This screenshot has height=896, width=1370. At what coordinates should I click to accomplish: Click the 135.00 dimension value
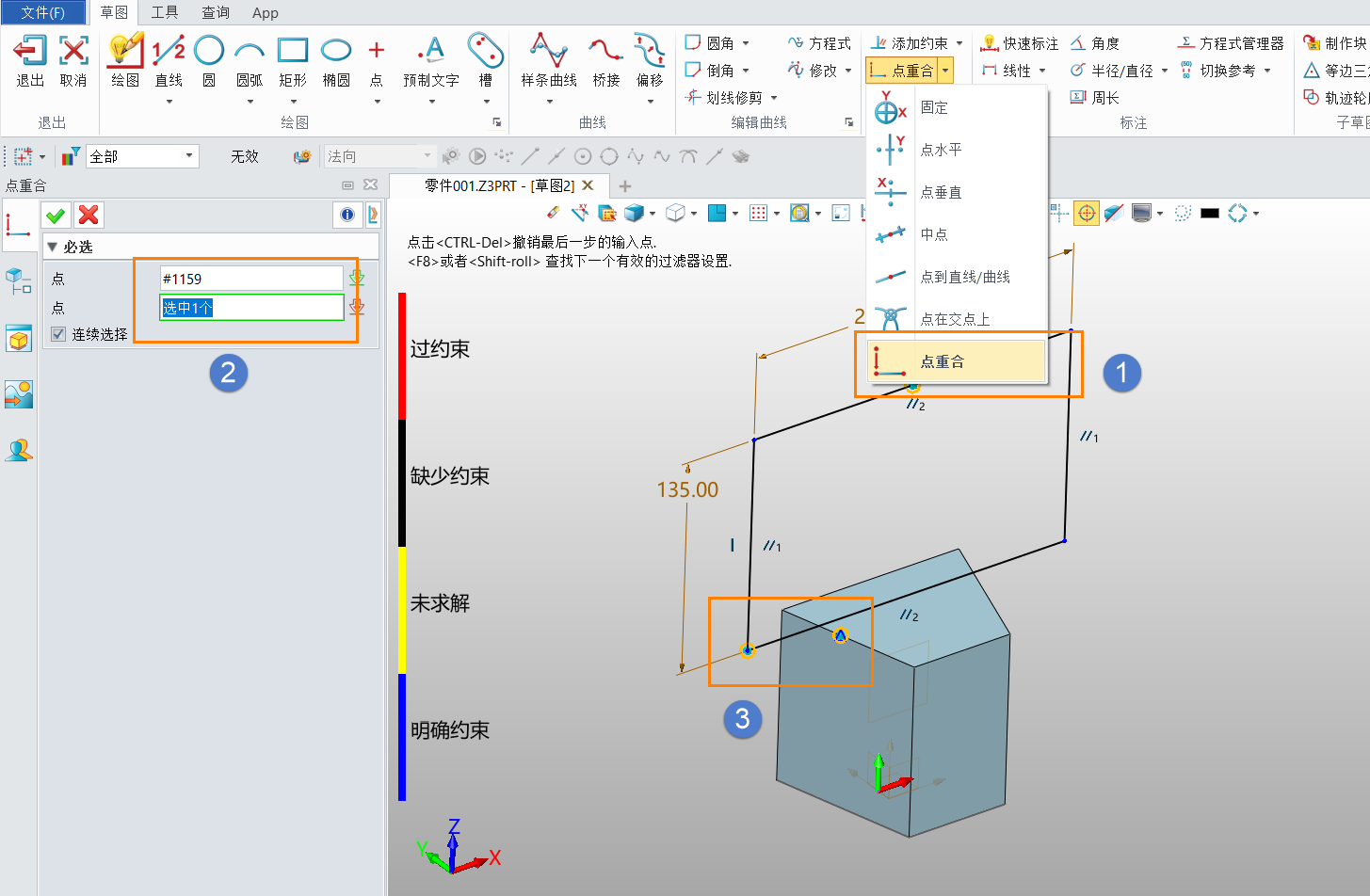click(687, 489)
